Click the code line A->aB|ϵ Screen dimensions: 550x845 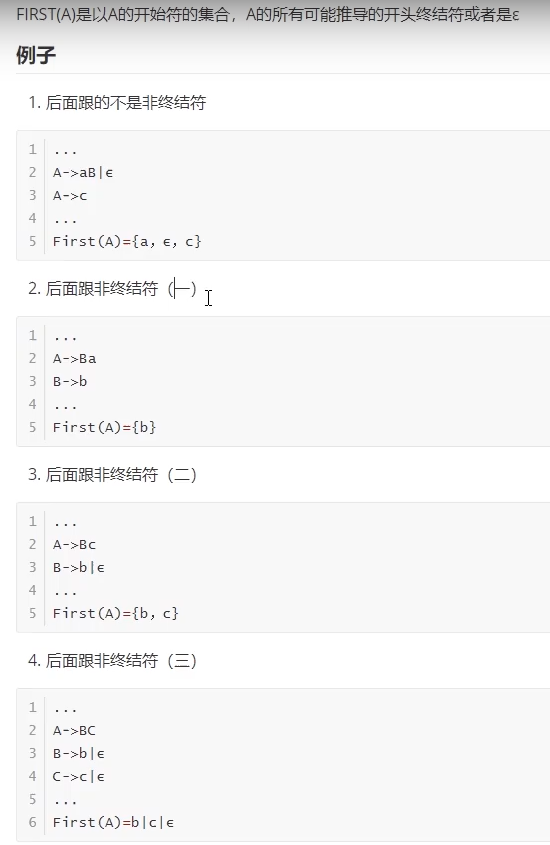[x=83, y=172]
